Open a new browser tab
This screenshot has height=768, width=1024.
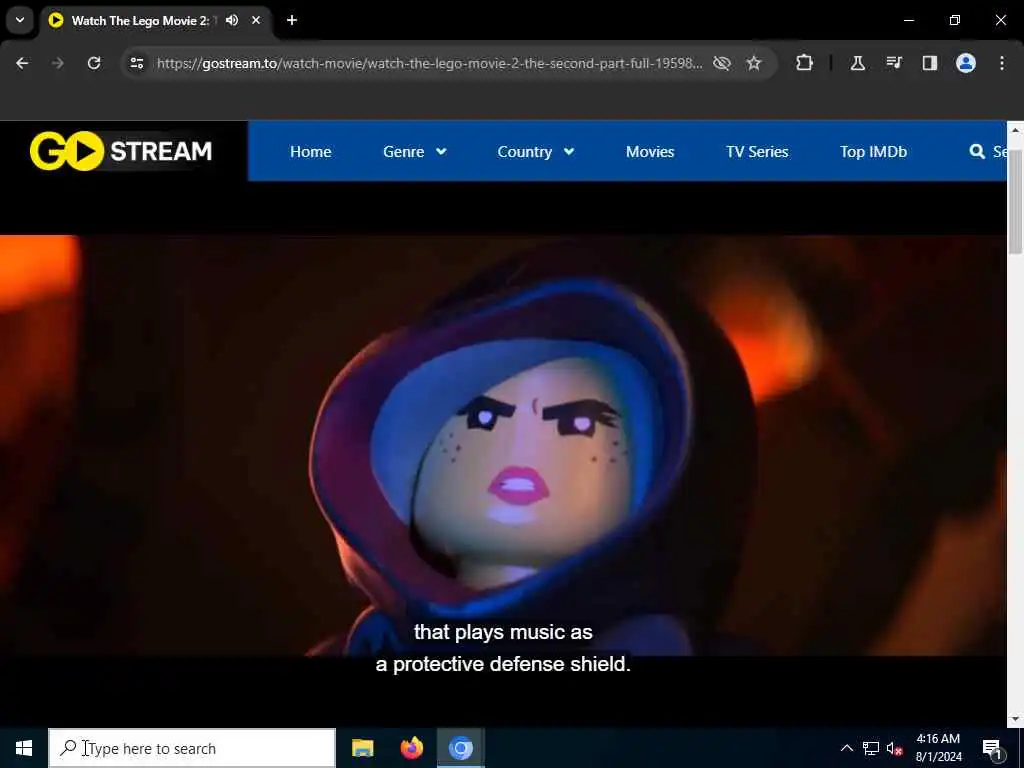[x=292, y=20]
